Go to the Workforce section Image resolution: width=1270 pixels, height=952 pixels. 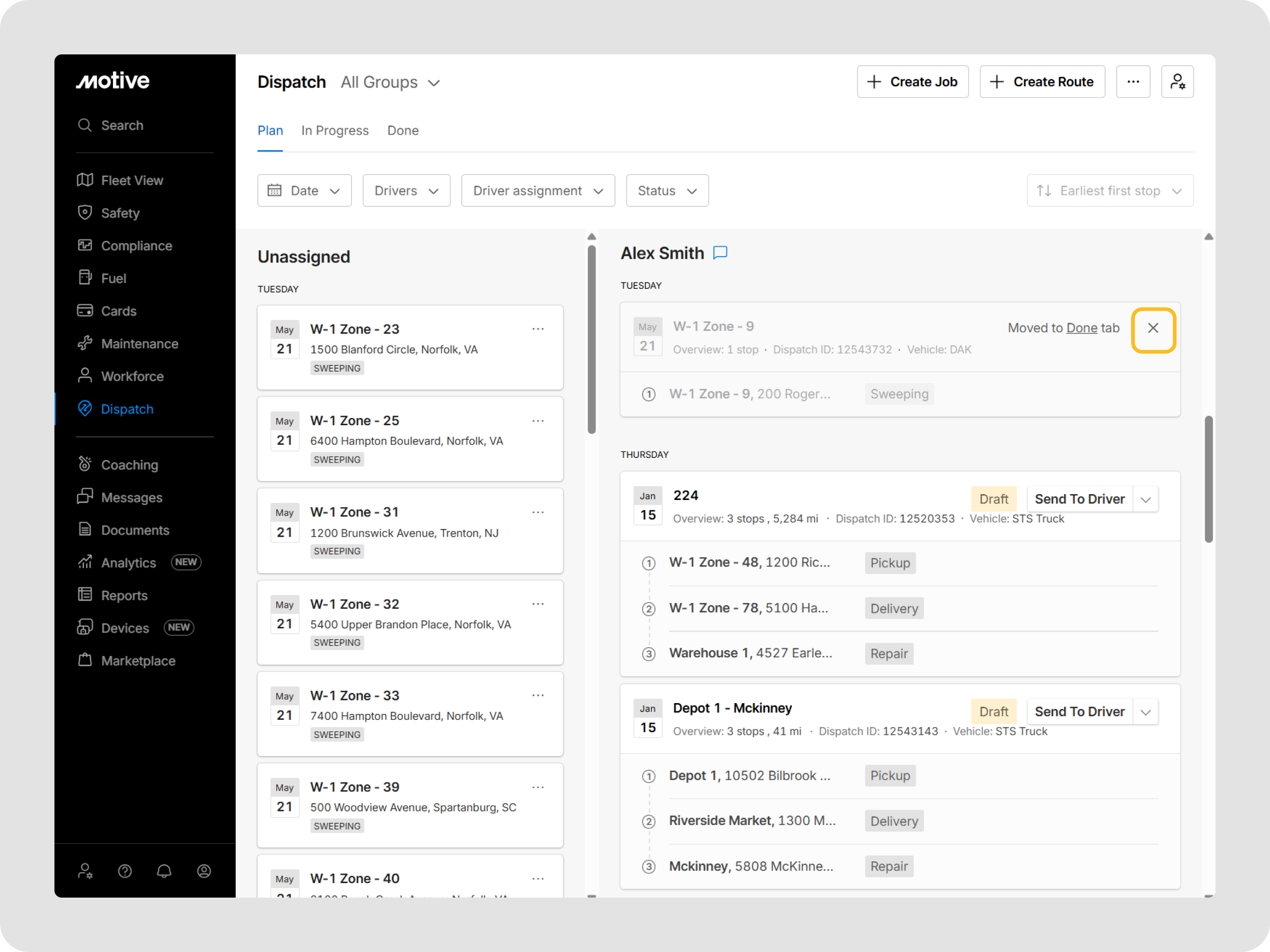point(132,376)
